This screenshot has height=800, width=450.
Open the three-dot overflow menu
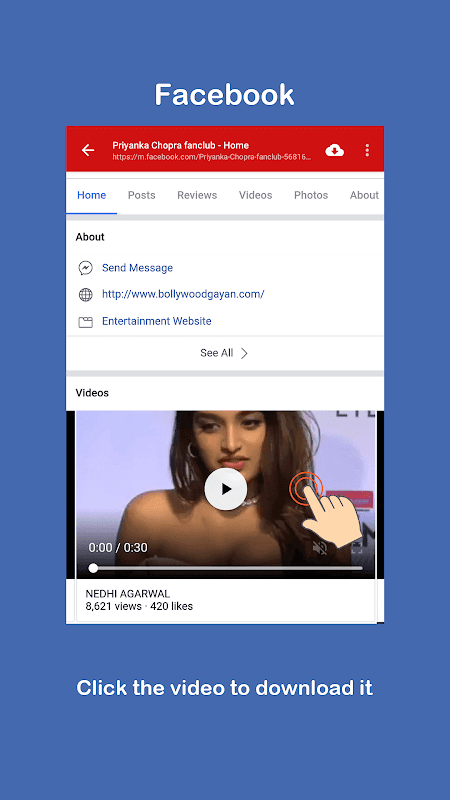click(367, 150)
